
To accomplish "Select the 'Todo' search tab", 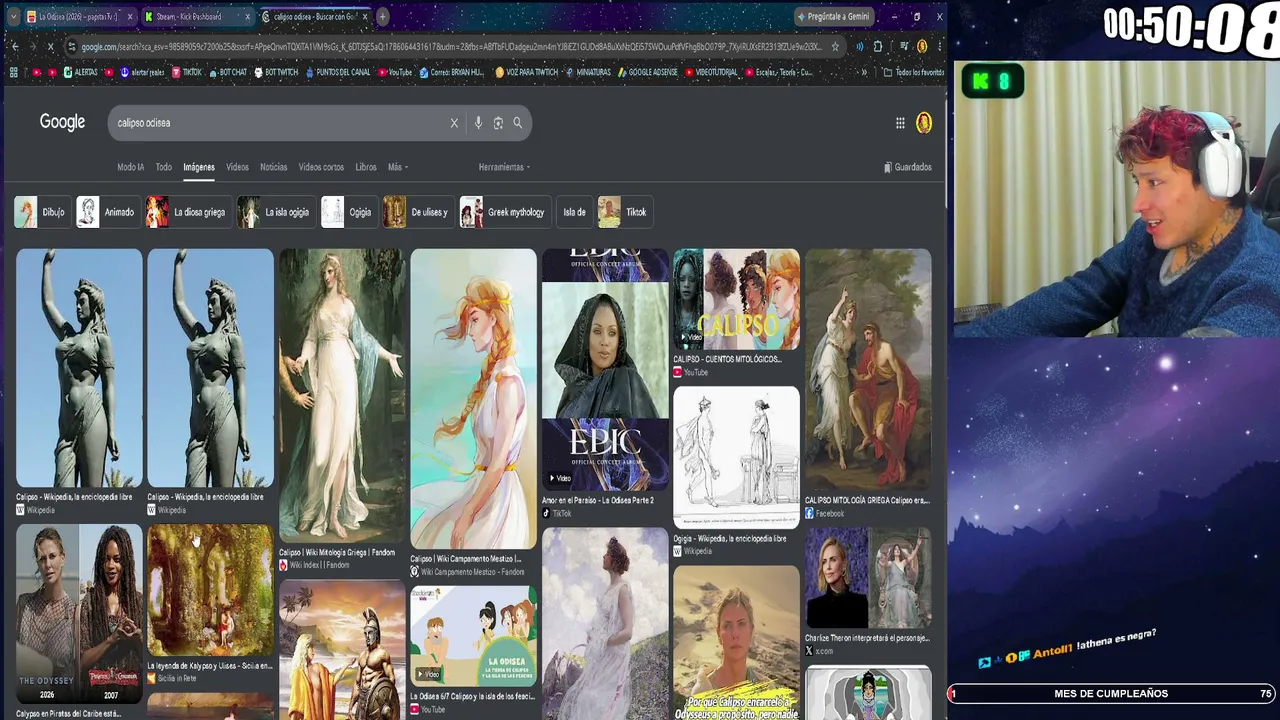I will (x=163, y=167).
